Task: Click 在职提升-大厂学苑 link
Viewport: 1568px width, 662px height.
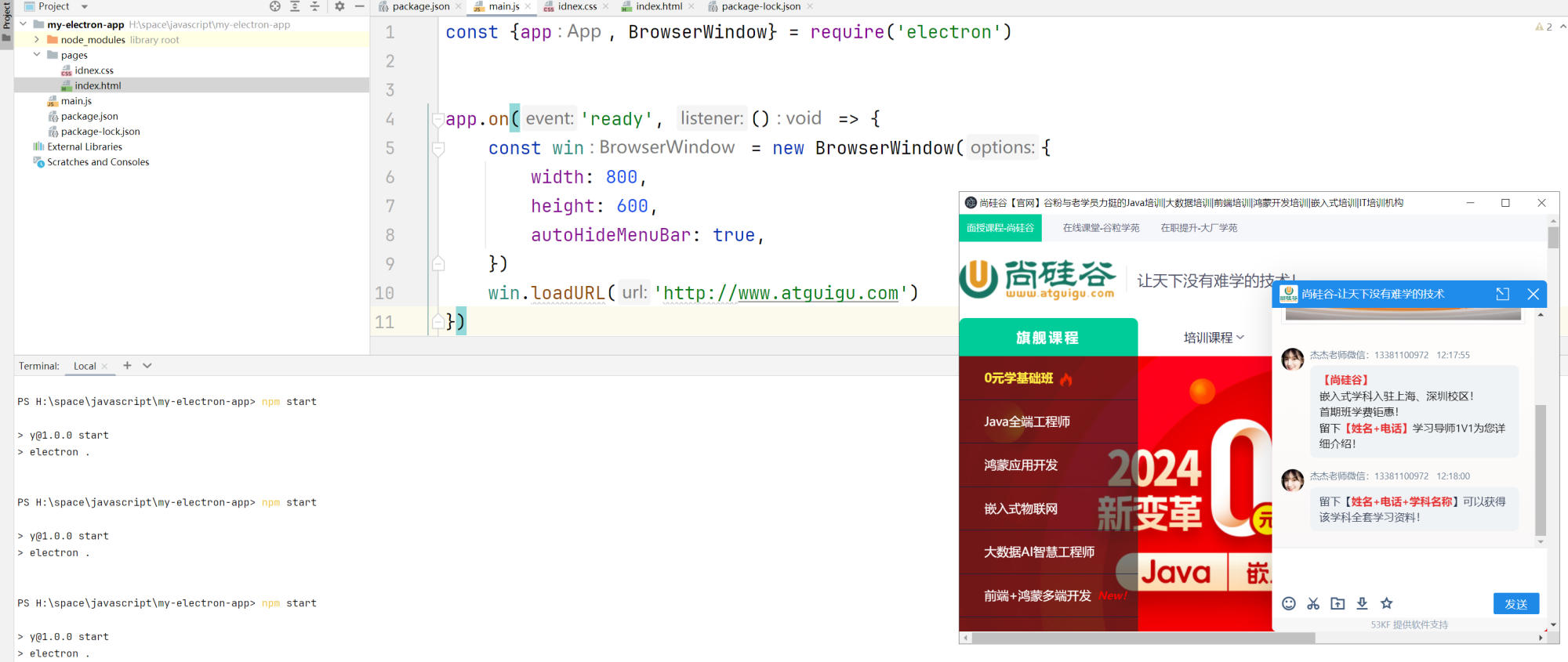Action: (x=1199, y=228)
